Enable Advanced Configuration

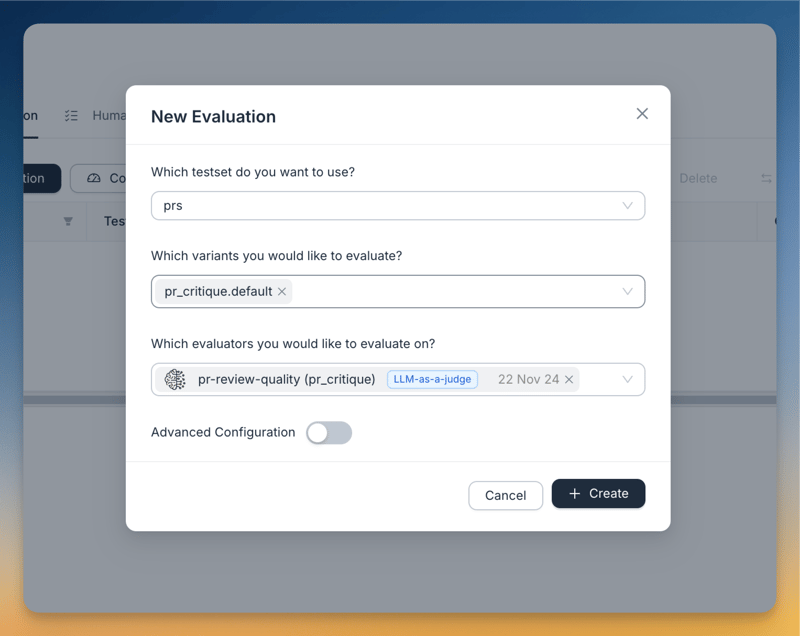329,432
